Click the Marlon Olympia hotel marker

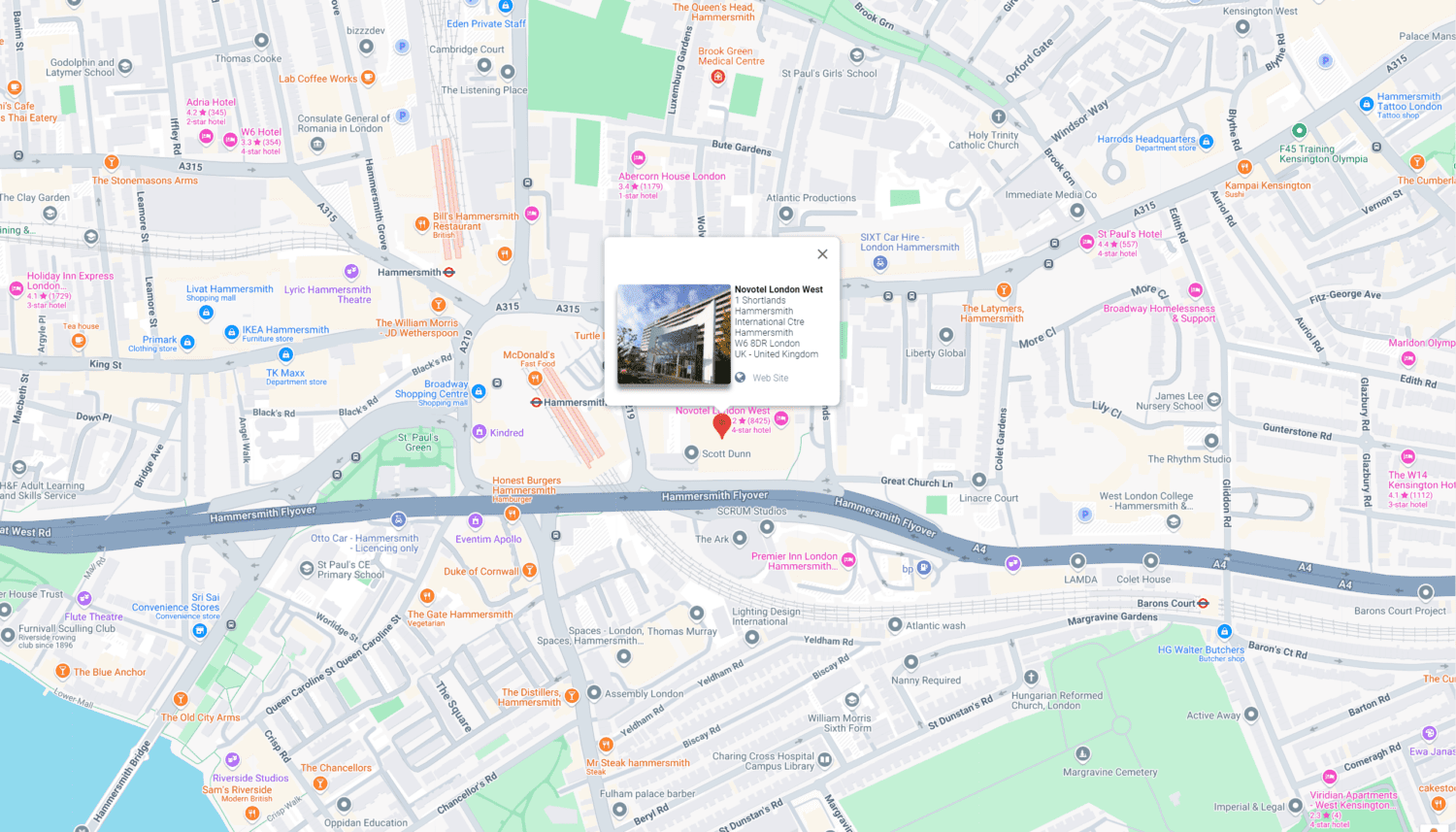click(x=1408, y=359)
